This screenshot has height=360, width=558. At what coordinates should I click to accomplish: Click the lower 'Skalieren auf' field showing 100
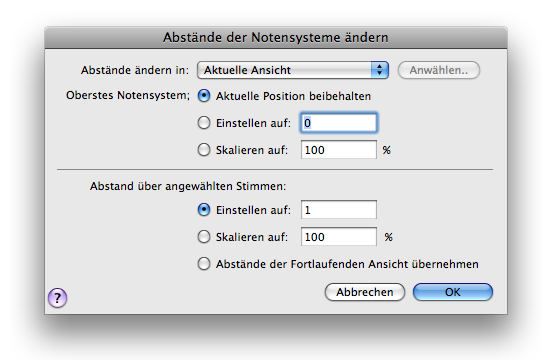[x=338, y=237]
